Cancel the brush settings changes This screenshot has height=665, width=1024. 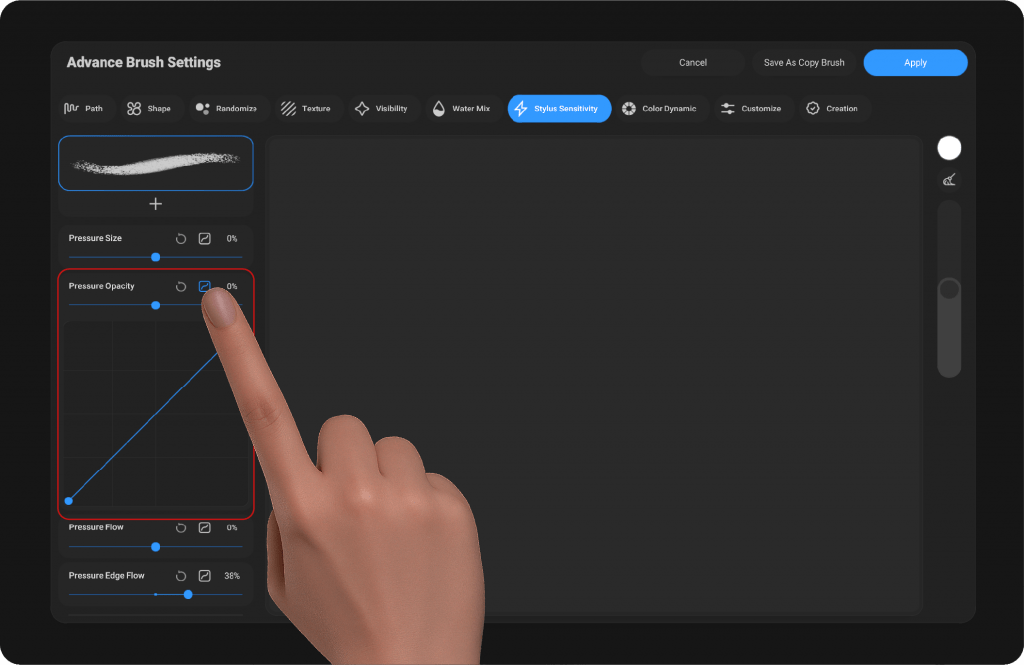(x=693, y=63)
